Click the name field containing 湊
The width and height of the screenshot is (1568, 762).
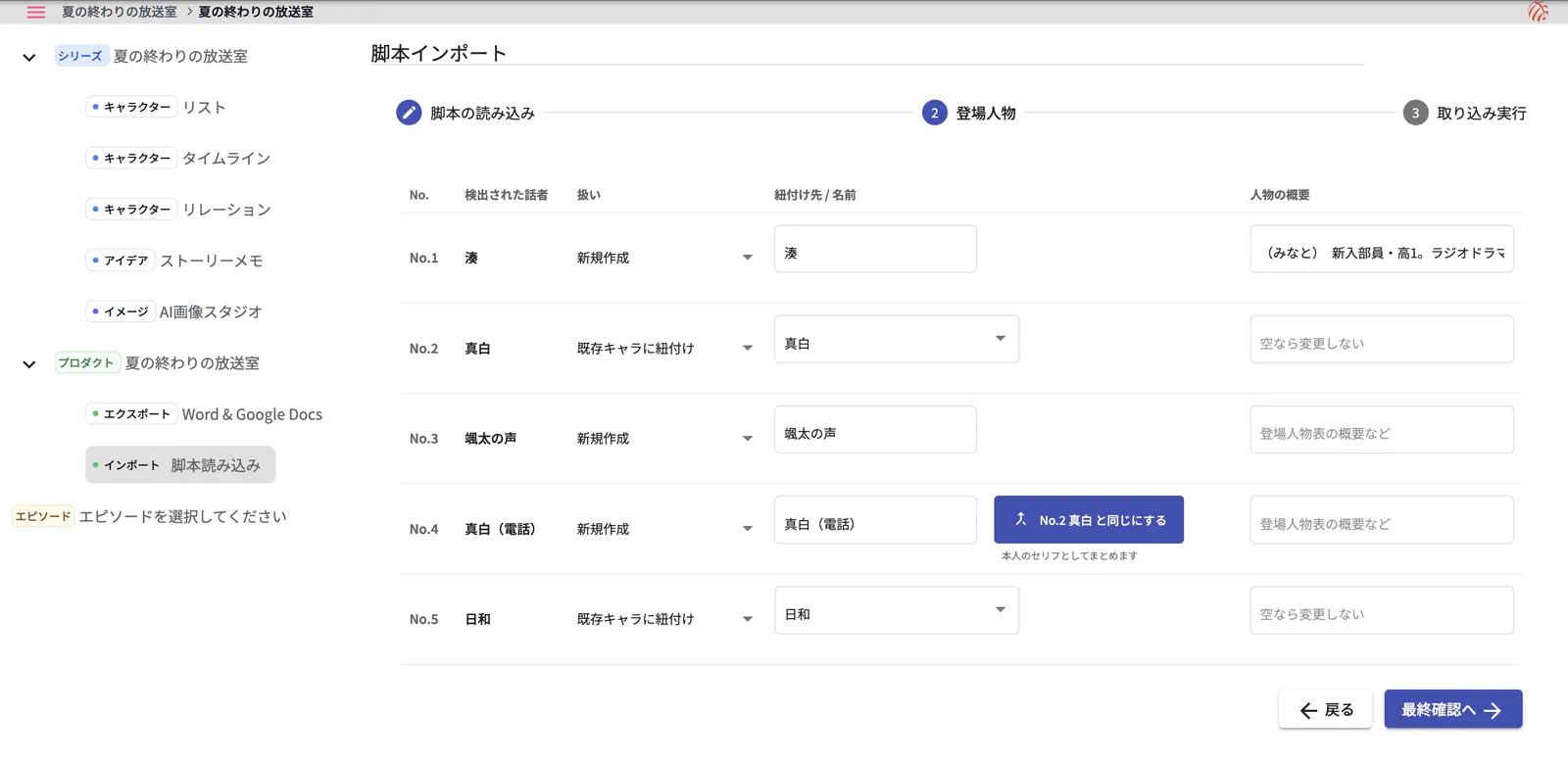pyautogui.click(x=875, y=249)
